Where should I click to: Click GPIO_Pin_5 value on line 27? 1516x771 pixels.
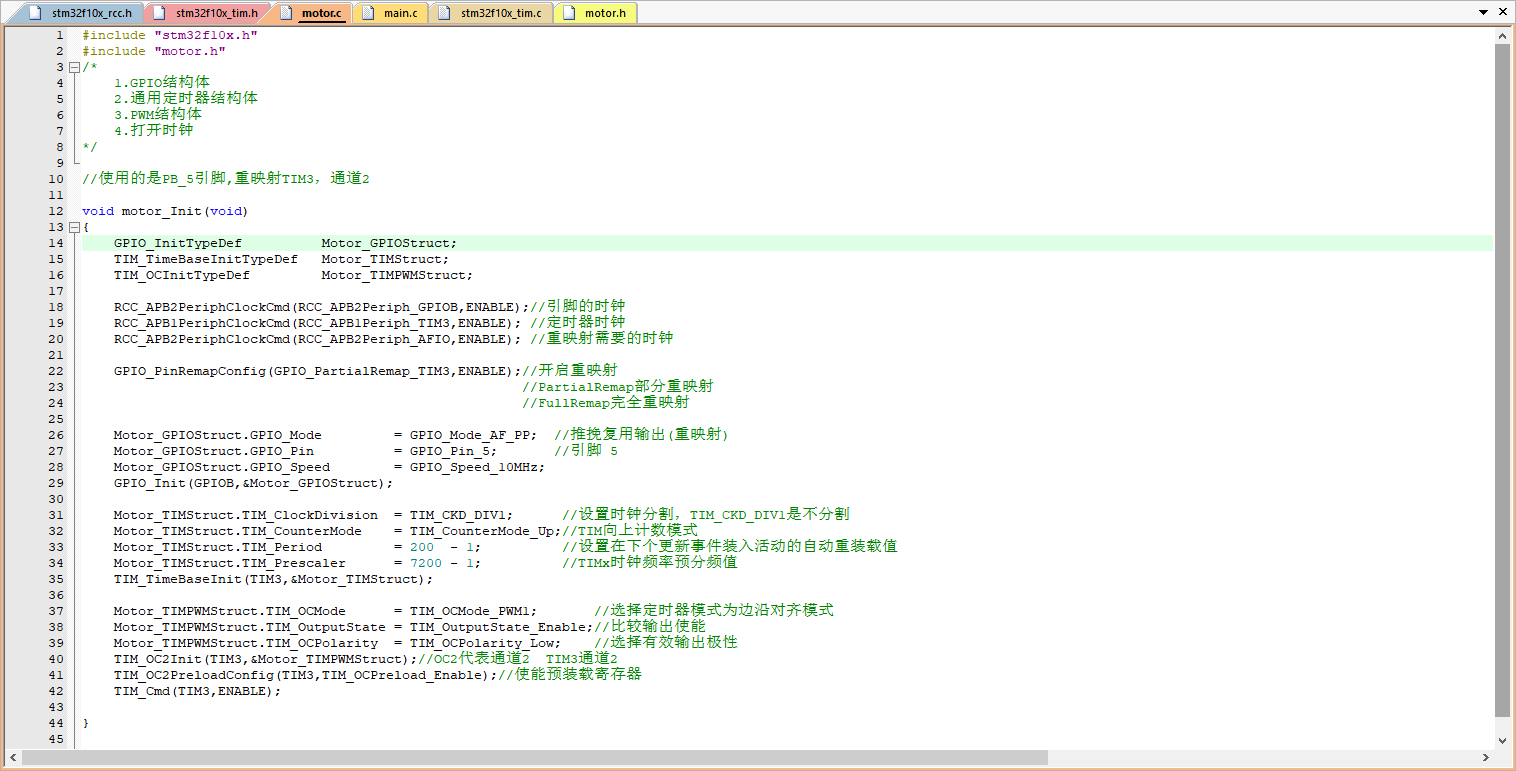(x=449, y=451)
